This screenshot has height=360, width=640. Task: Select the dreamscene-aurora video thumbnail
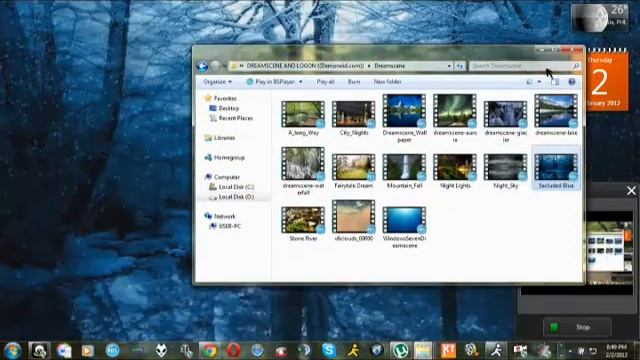pyautogui.click(x=455, y=111)
